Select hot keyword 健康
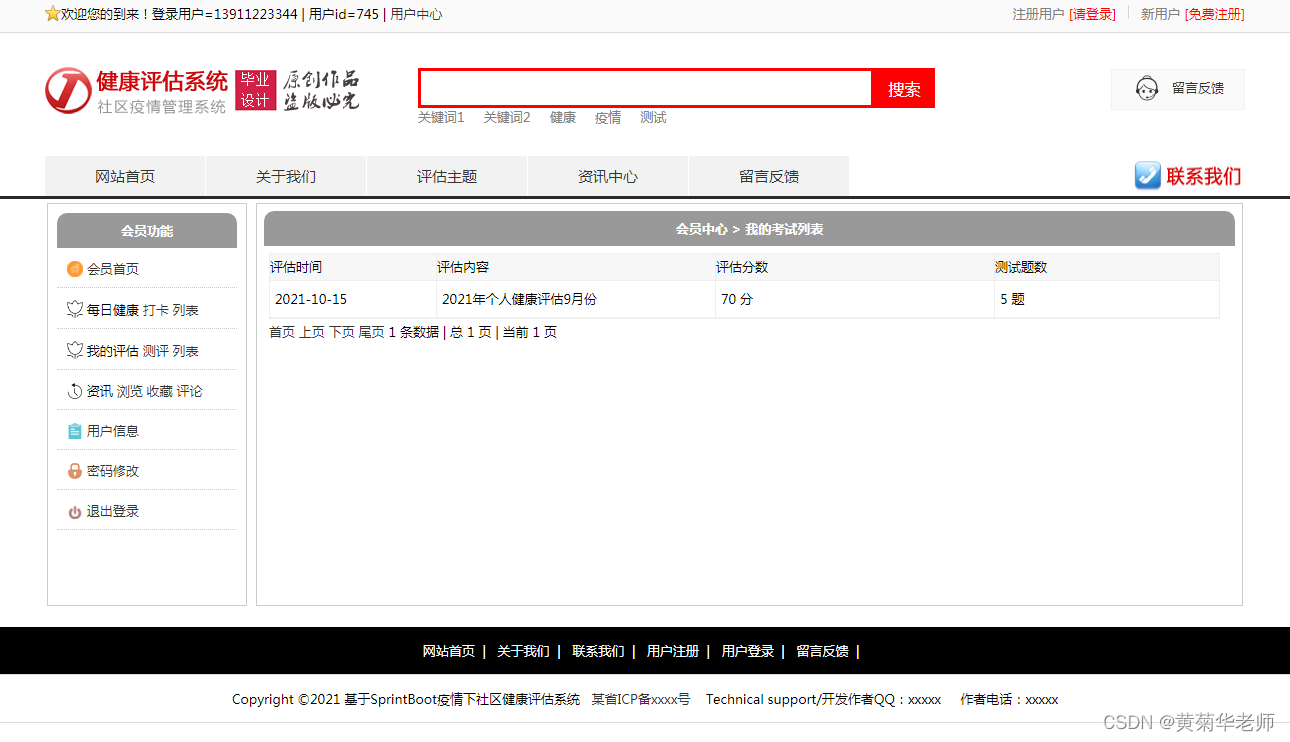Viewport: 1290px width, 742px height. click(563, 117)
